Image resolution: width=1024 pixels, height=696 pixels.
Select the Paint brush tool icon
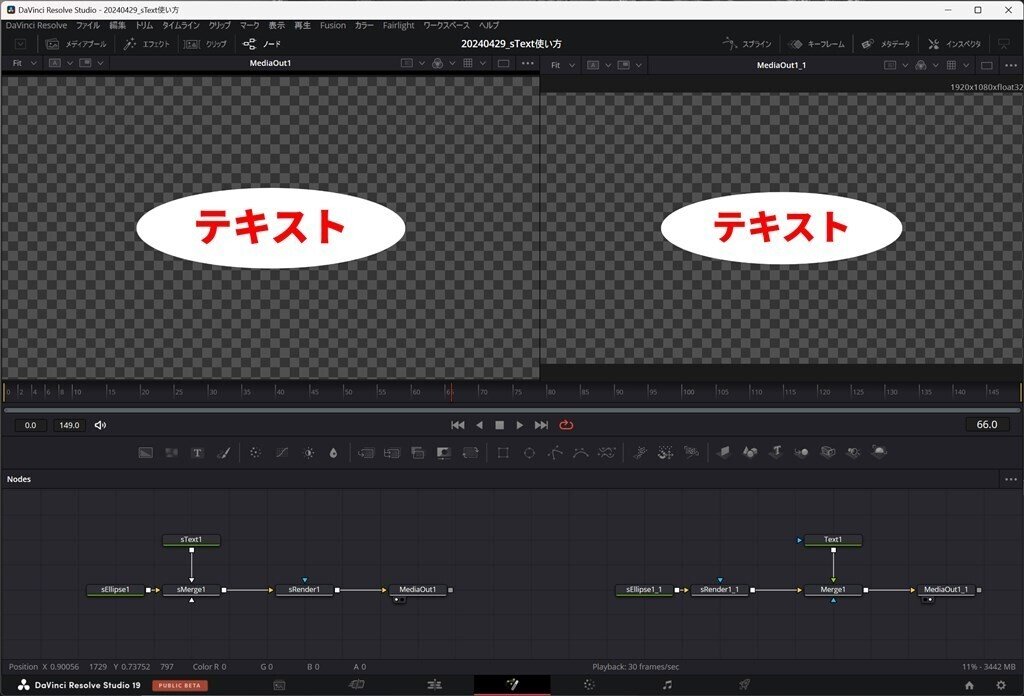pos(223,452)
